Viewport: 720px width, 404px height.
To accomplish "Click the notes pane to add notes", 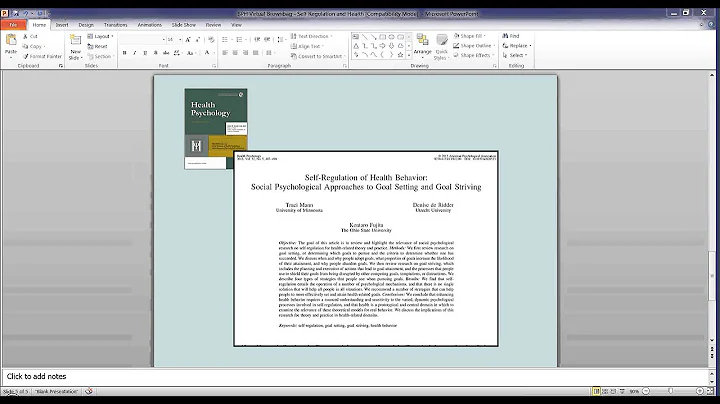I will [356, 376].
